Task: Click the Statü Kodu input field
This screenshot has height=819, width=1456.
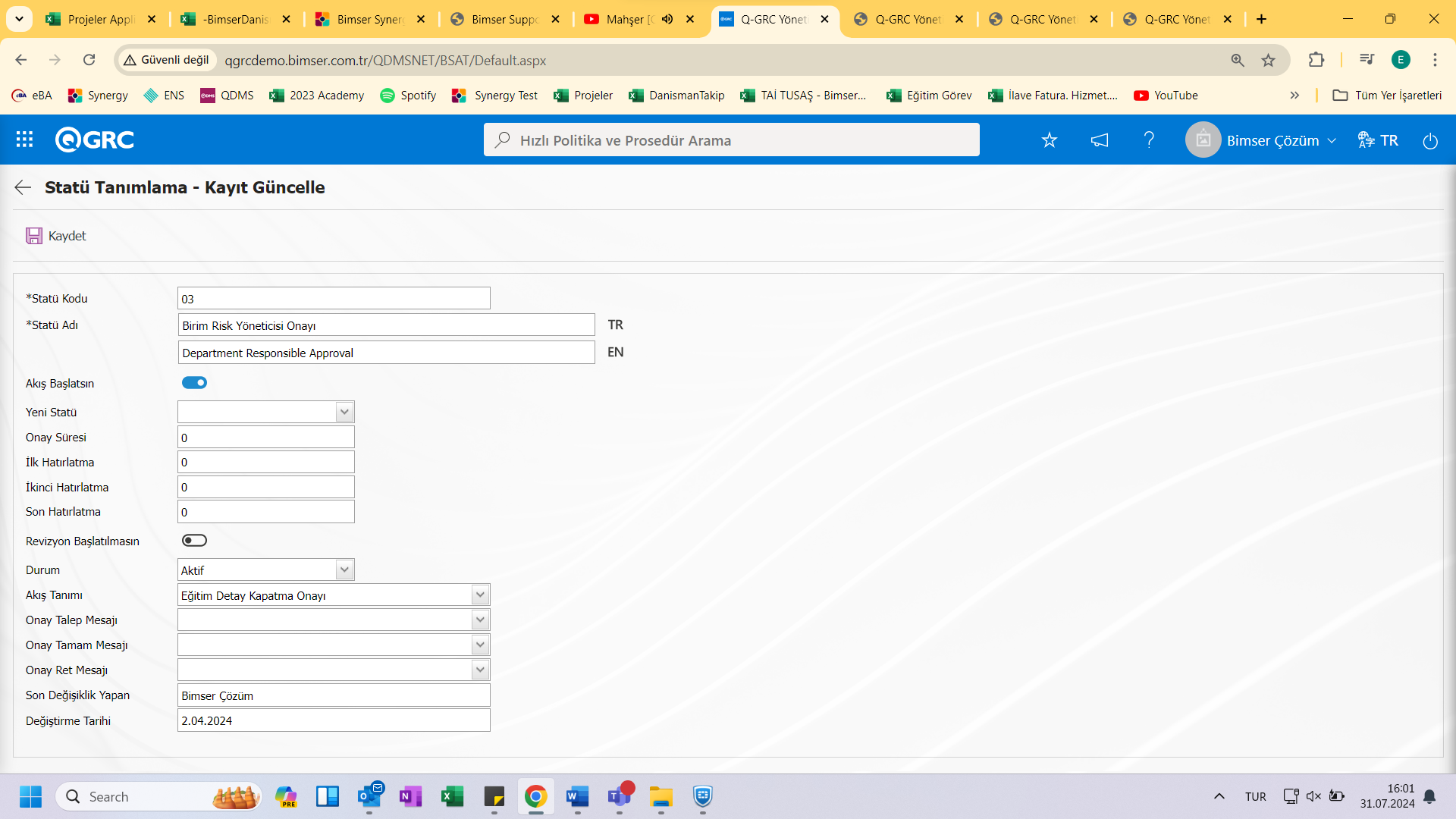Action: point(333,298)
